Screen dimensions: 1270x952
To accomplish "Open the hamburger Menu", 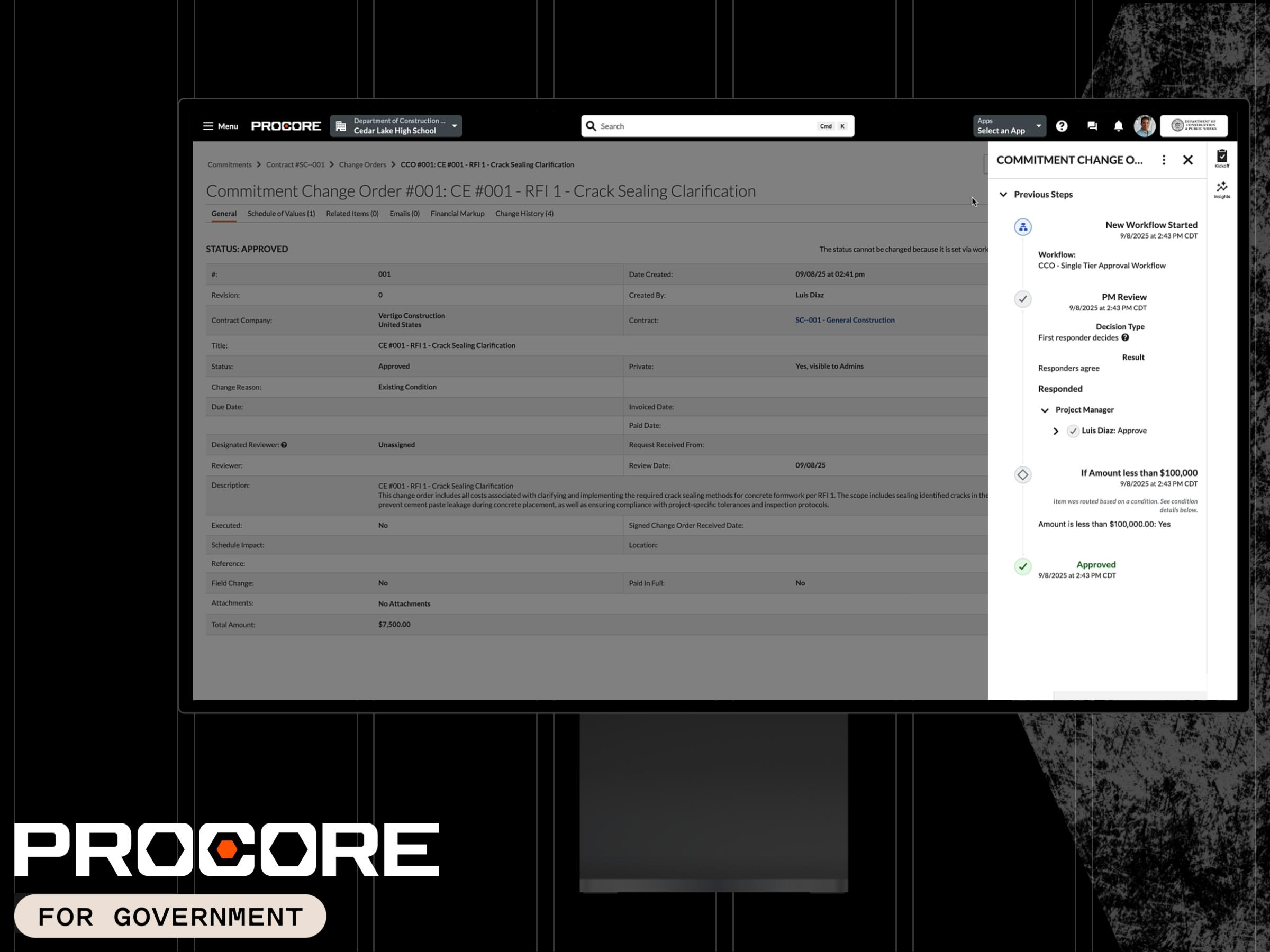I will (220, 126).
